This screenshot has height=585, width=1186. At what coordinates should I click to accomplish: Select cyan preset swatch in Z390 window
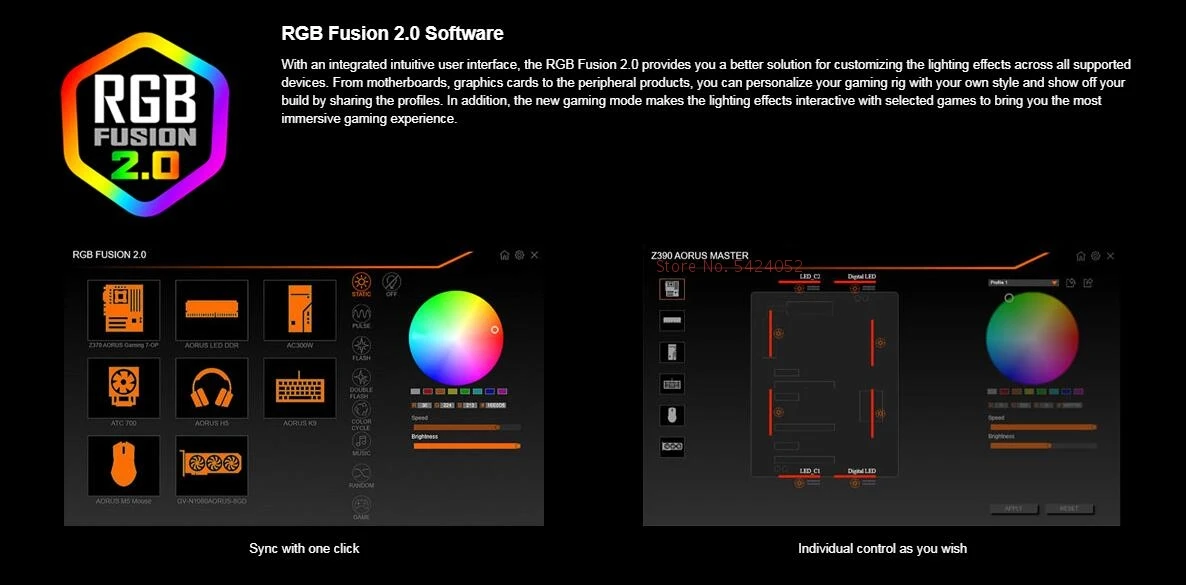[1054, 392]
